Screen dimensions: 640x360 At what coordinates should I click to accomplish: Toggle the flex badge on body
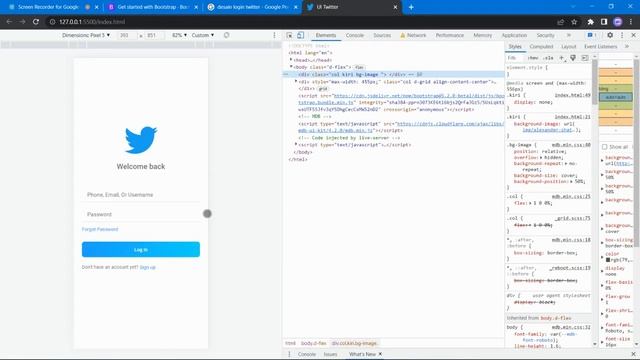click(359, 67)
